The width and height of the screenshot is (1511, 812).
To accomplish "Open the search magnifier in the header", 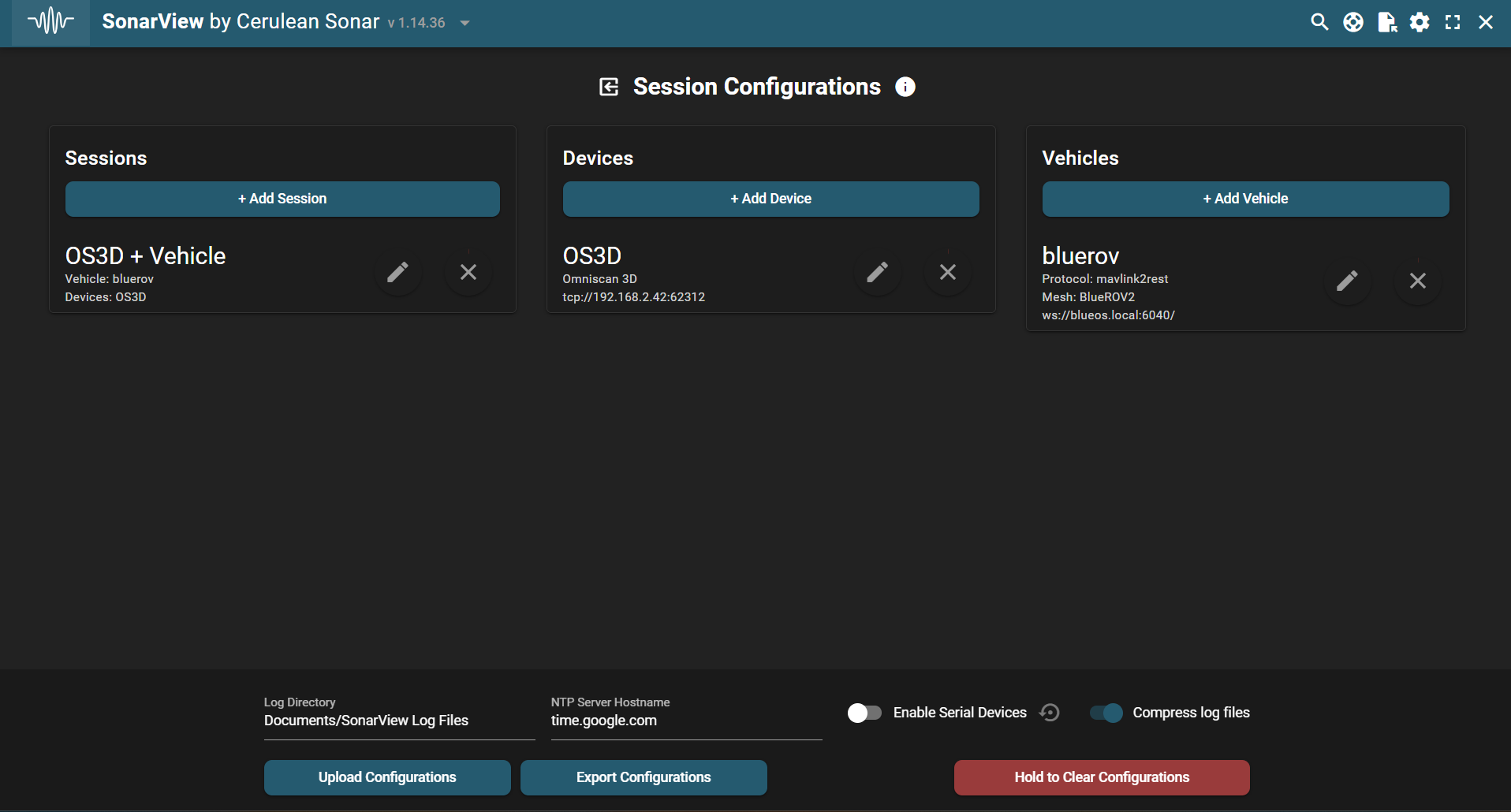I will pos(1319,22).
